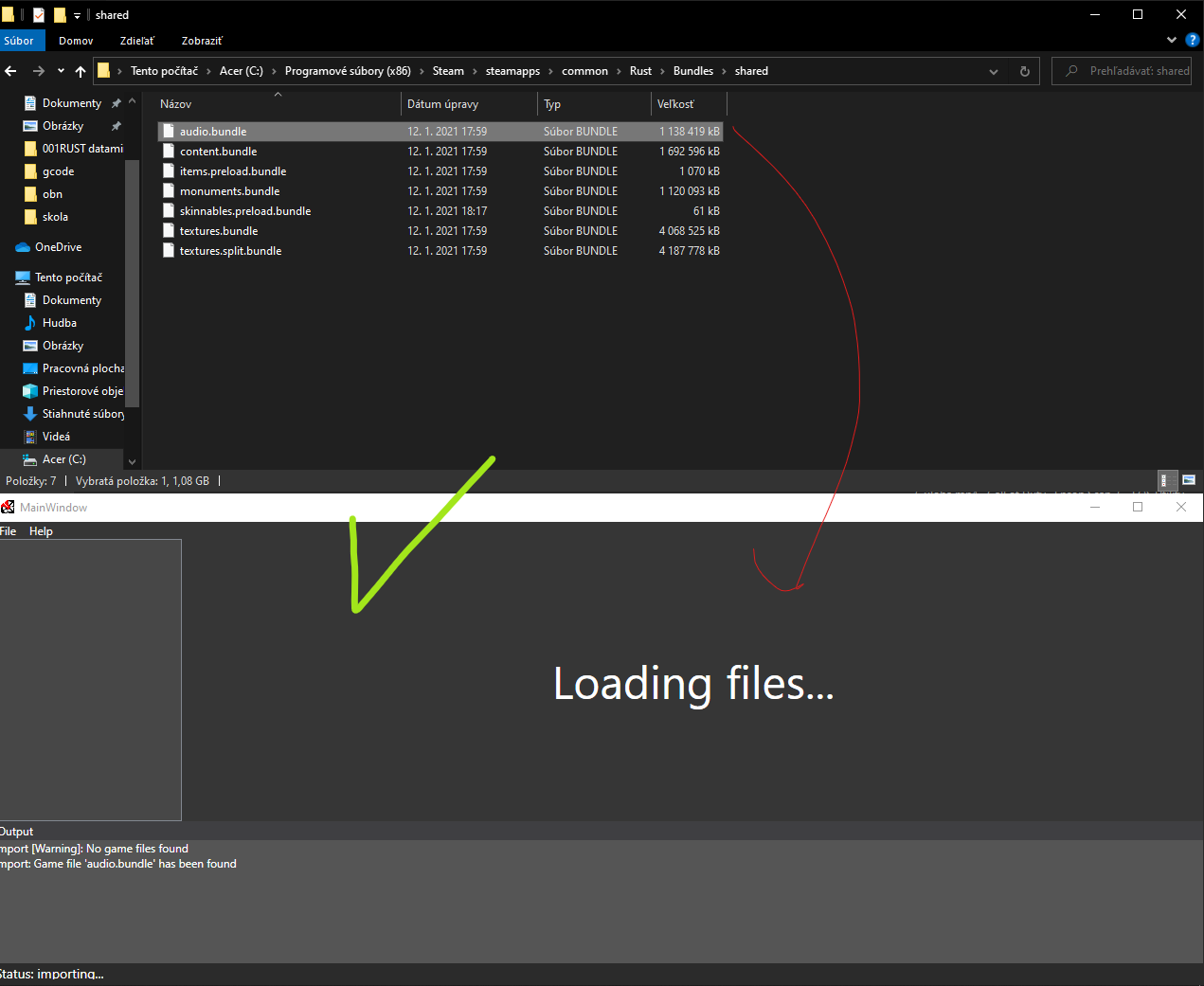Viewport: 1204px width, 986px height.
Task: Navigate back with the back arrow
Action: click(x=10, y=70)
